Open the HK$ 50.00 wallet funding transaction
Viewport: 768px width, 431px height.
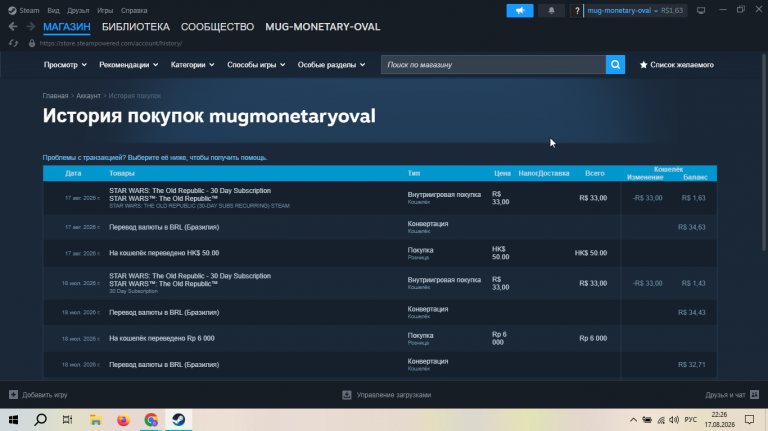click(x=380, y=253)
